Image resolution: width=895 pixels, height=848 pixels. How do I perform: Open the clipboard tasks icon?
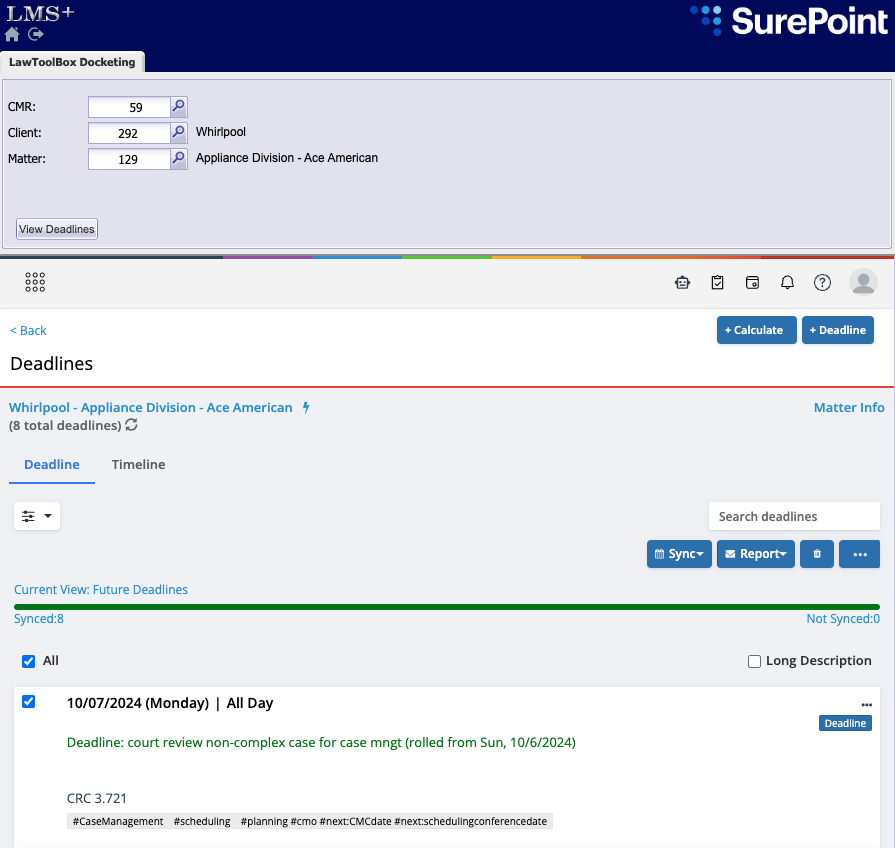(x=717, y=282)
